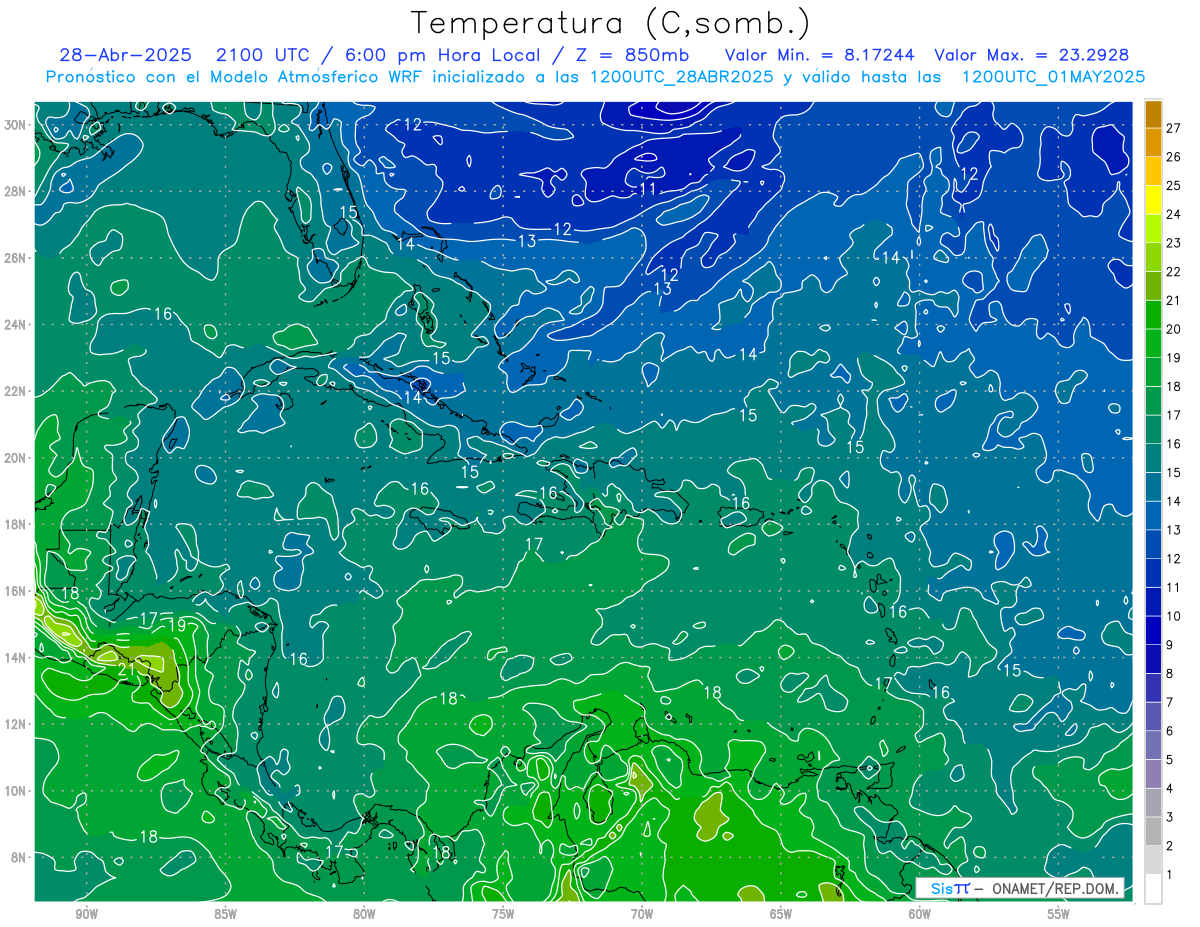Click the "75W" longitude label

click(x=503, y=914)
